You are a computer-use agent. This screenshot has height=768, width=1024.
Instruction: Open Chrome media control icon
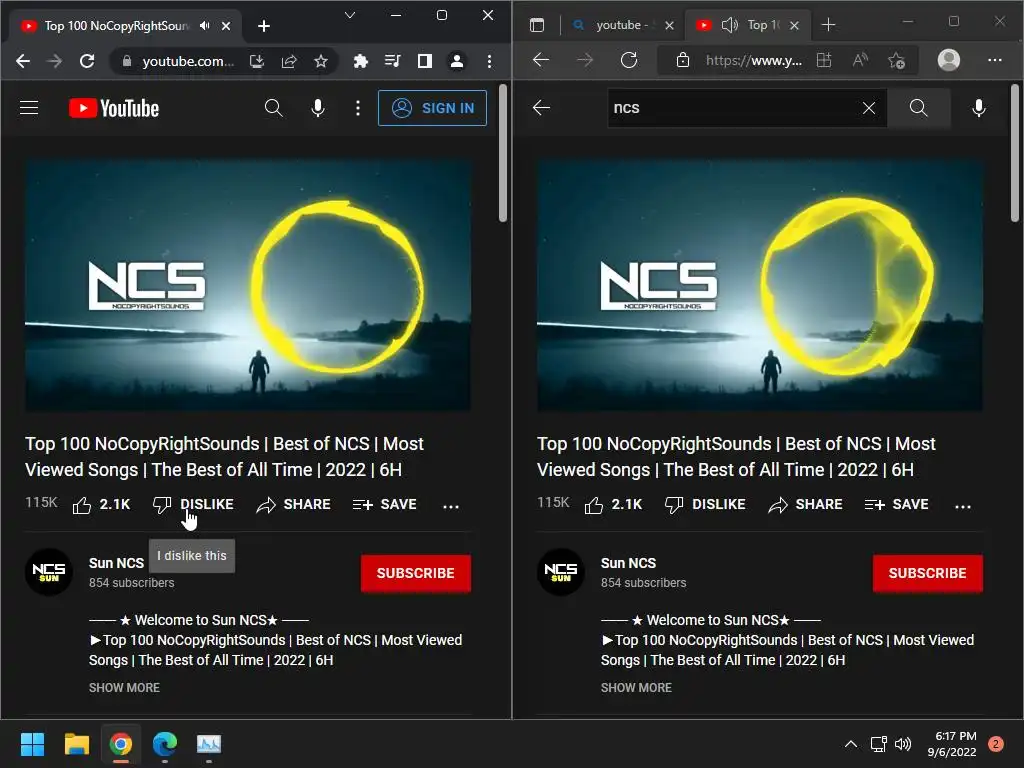392,61
